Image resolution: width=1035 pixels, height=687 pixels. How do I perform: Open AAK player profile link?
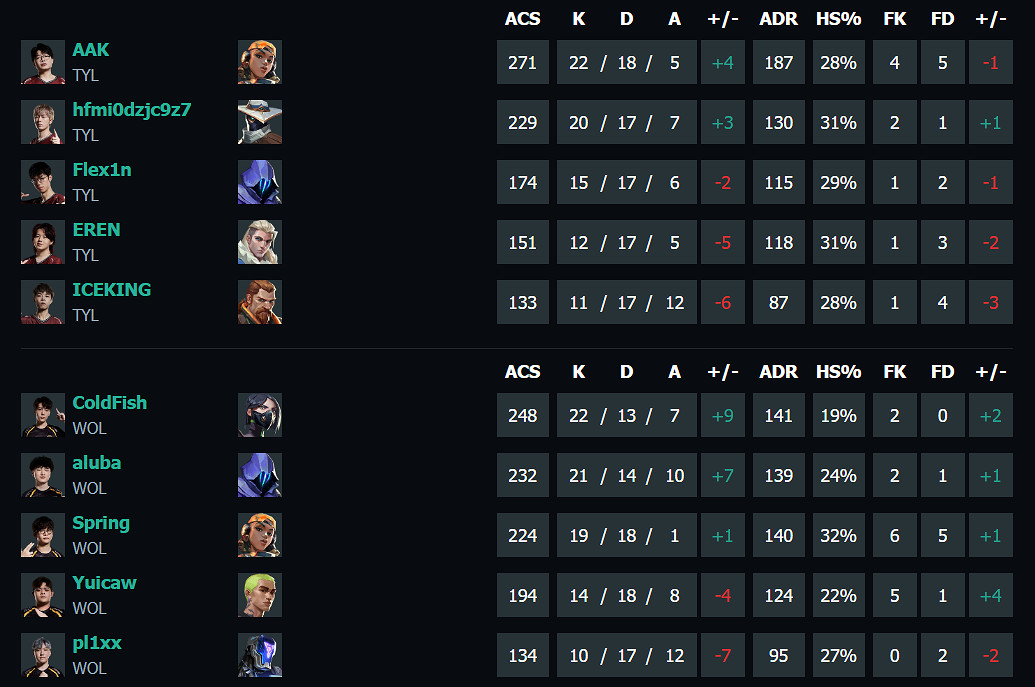click(91, 50)
